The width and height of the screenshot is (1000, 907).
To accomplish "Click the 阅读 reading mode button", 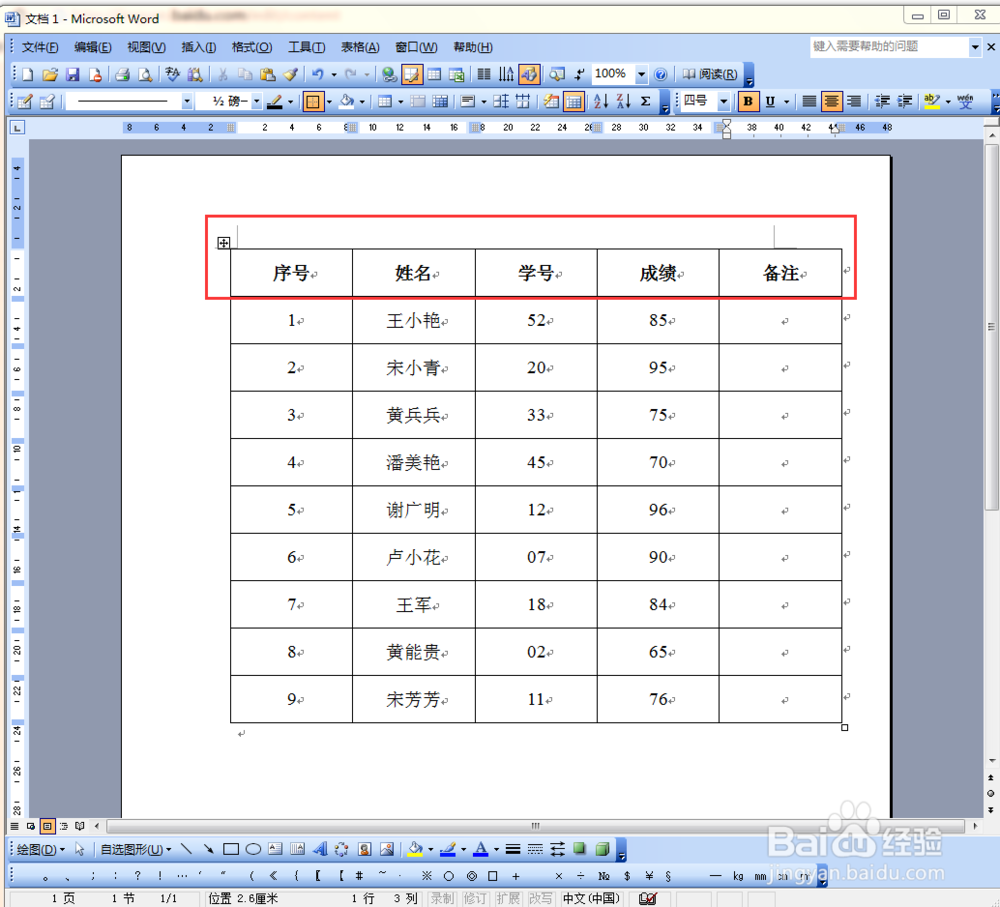I will (712, 74).
